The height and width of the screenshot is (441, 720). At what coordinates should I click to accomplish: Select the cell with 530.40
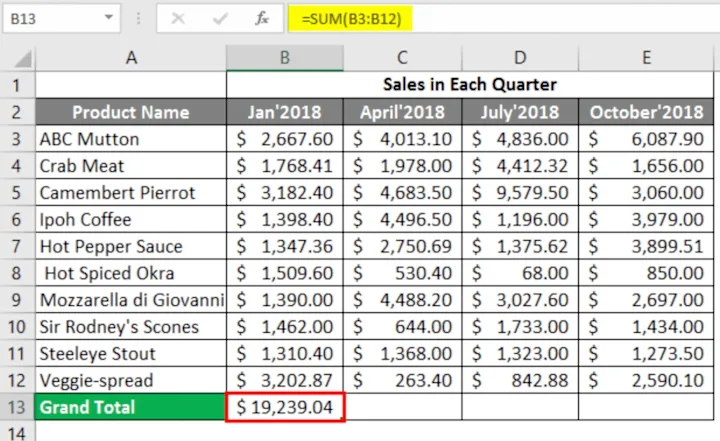[x=402, y=273]
